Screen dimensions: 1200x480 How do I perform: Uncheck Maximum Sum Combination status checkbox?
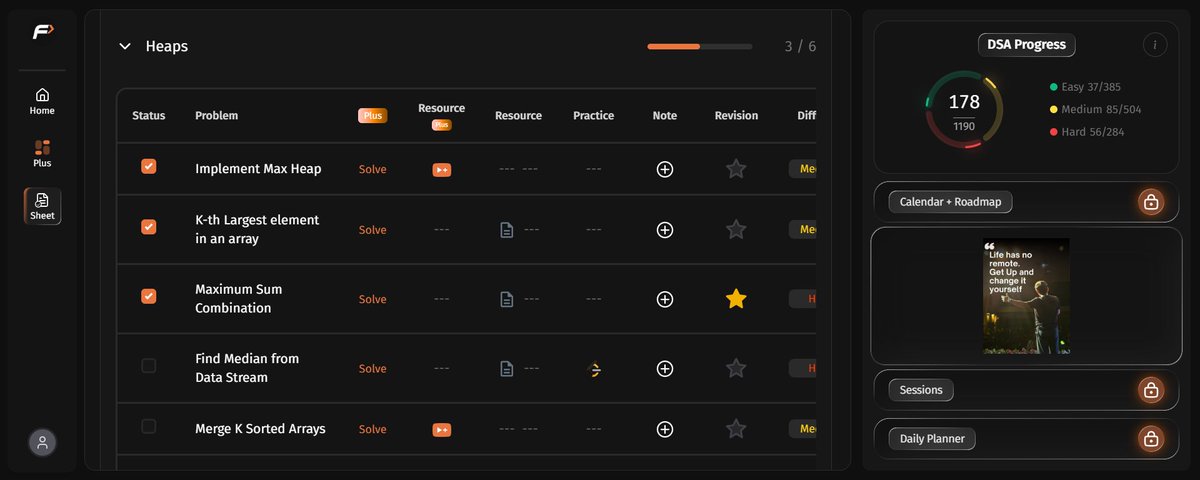click(x=149, y=296)
